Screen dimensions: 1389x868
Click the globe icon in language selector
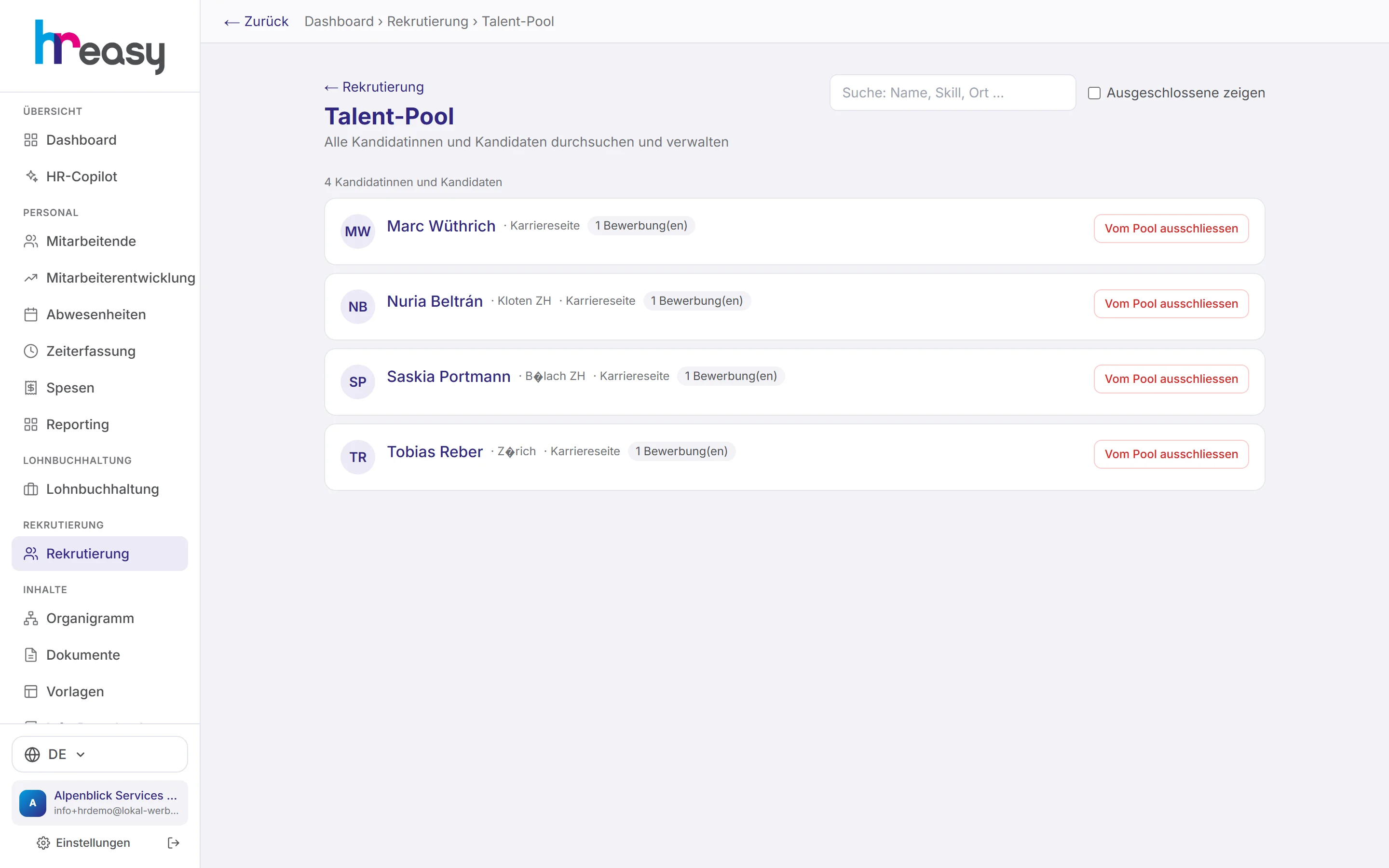(x=33, y=754)
